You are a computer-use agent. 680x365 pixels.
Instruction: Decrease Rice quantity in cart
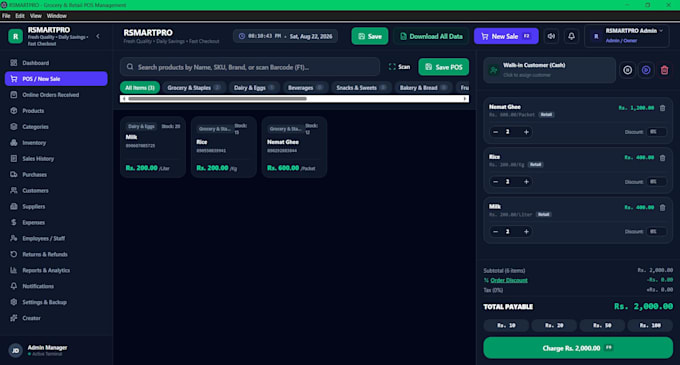pos(495,182)
